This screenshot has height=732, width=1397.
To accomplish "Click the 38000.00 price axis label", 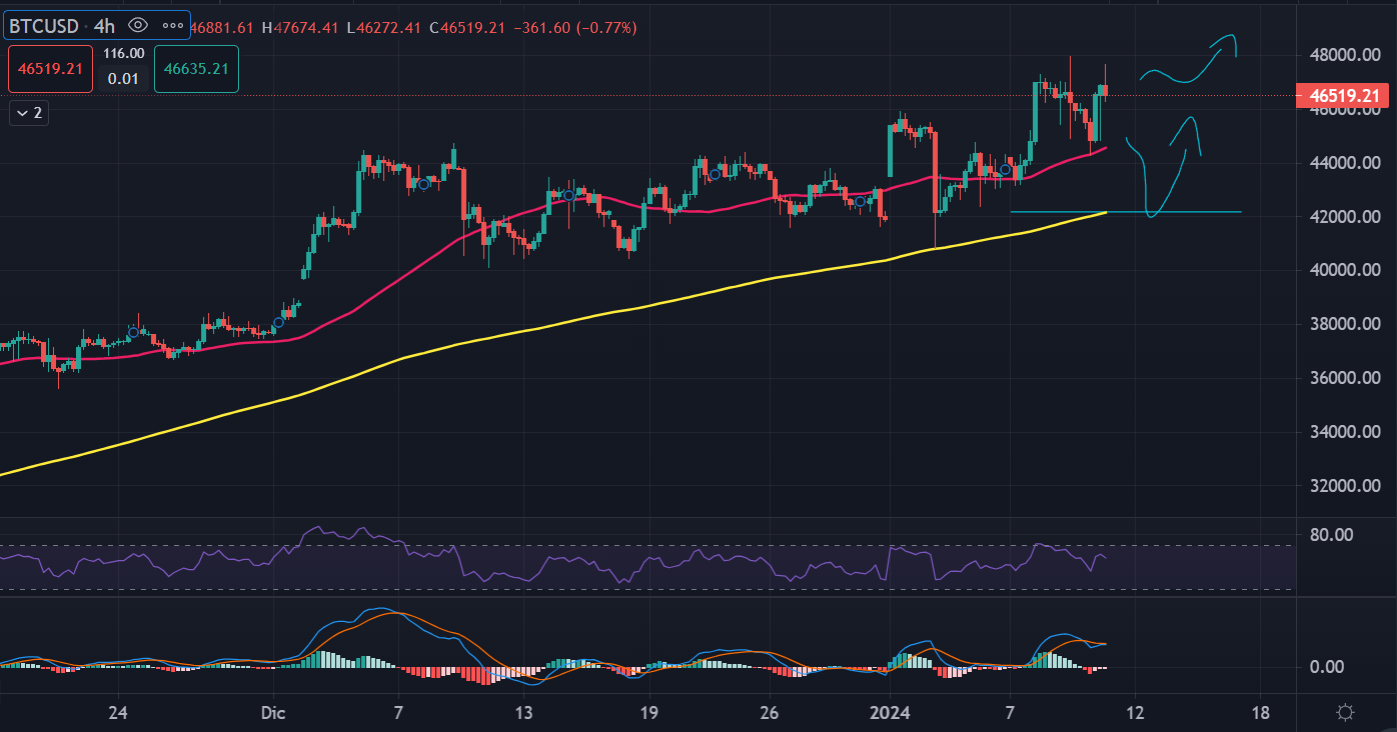I will point(1344,324).
